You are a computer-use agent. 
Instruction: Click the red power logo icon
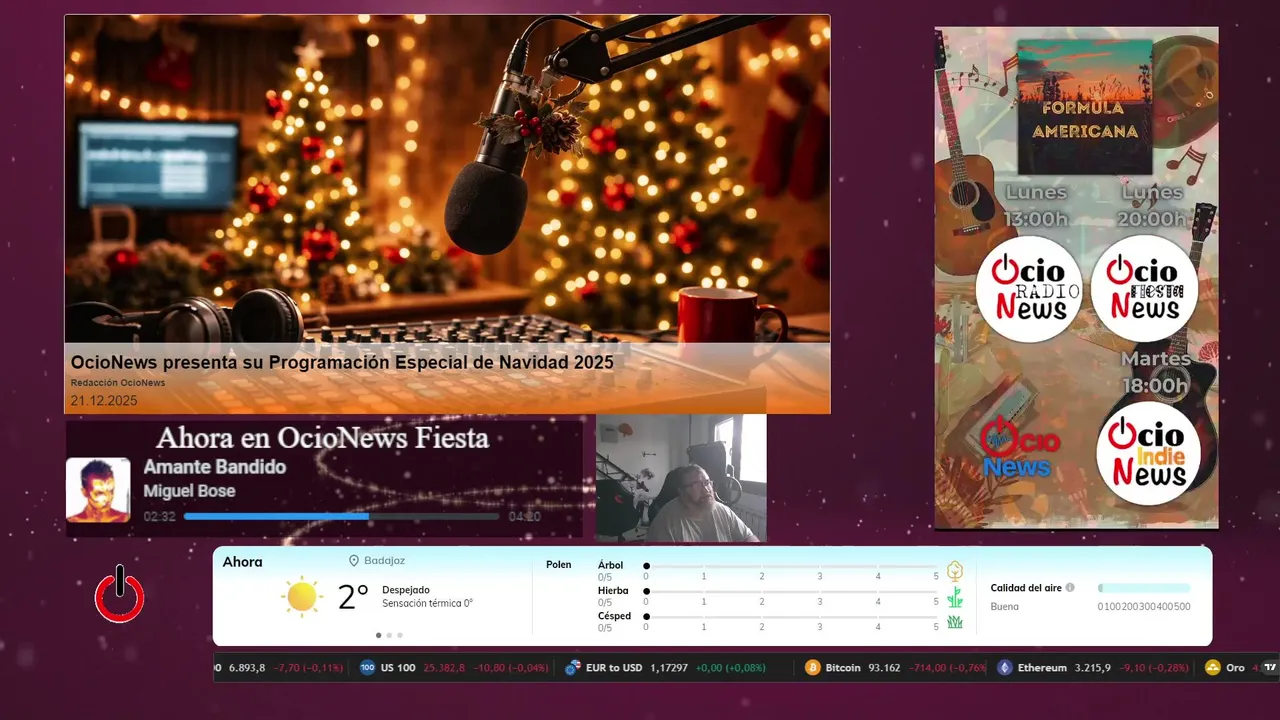[x=120, y=594]
